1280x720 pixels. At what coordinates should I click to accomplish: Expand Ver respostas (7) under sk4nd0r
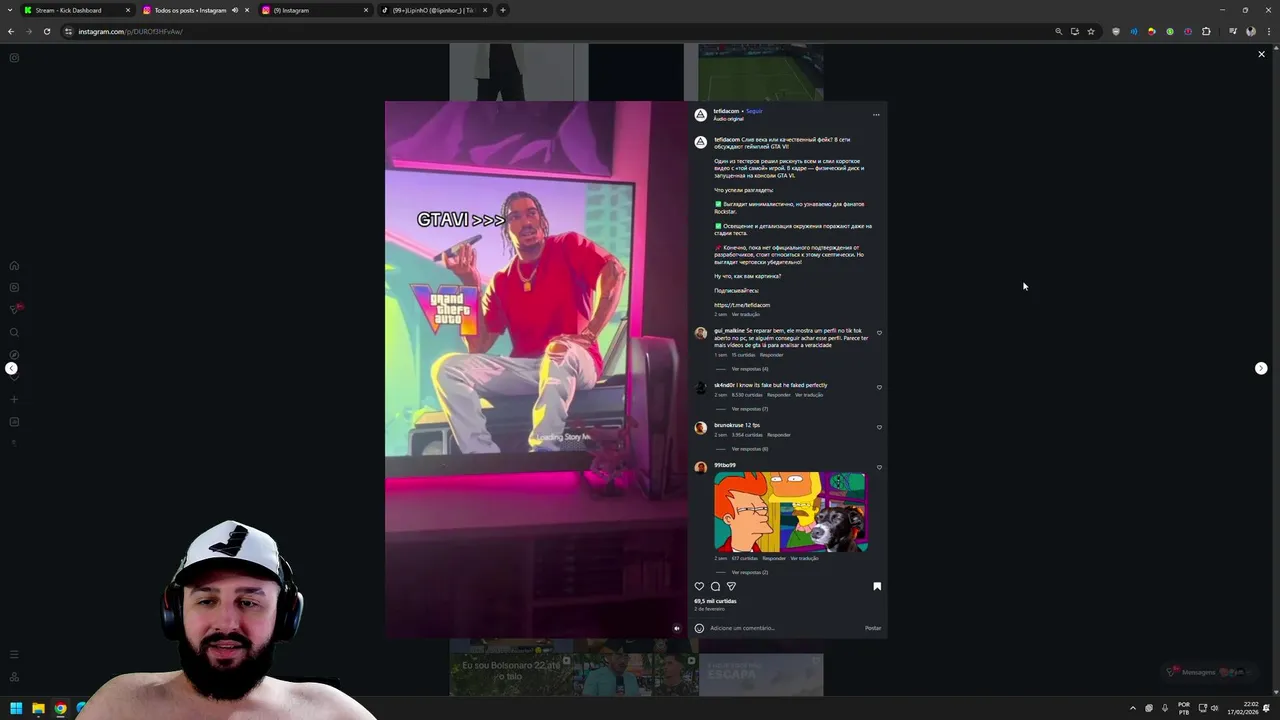pos(749,409)
